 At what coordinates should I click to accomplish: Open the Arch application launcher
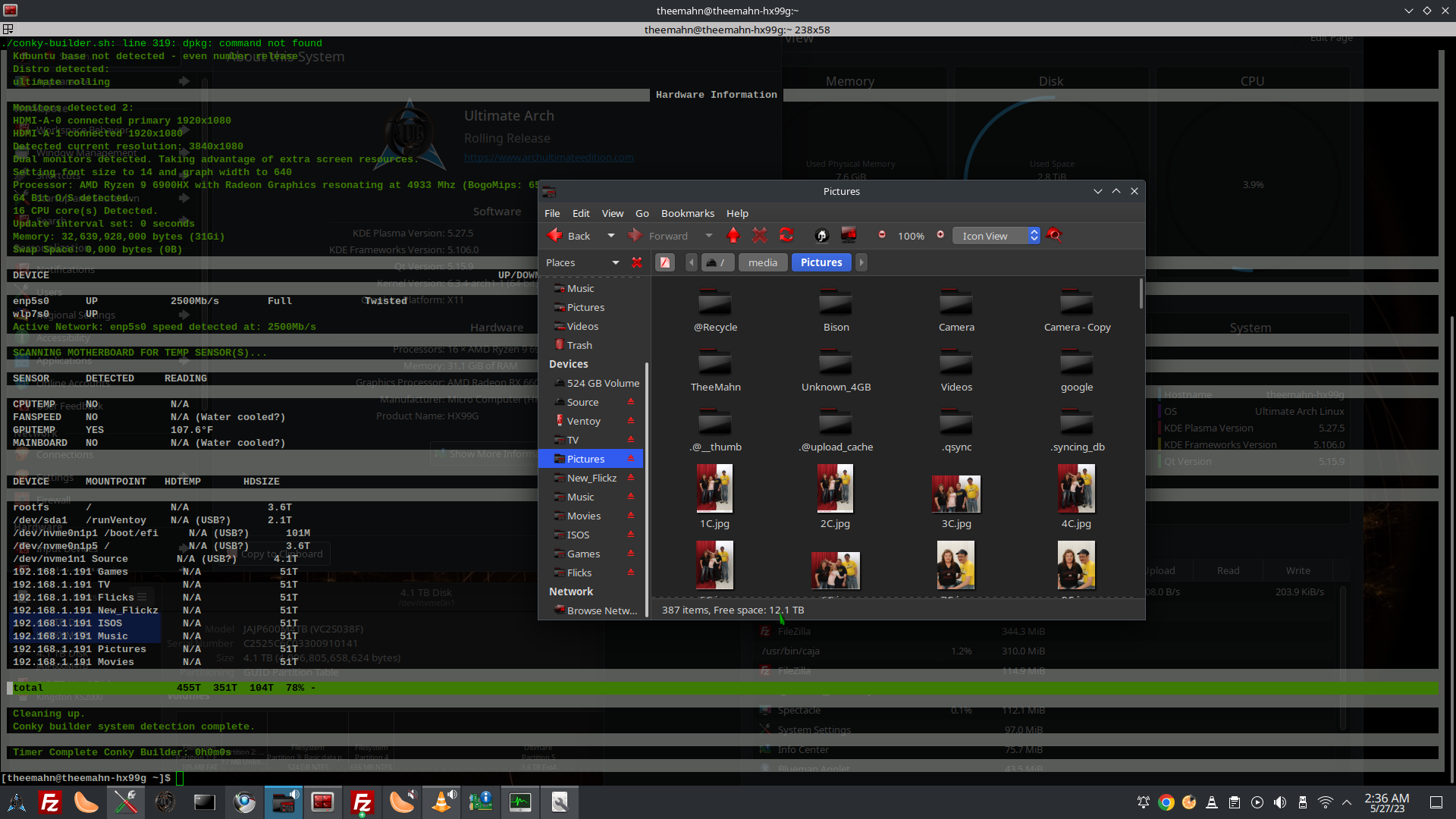tap(17, 802)
